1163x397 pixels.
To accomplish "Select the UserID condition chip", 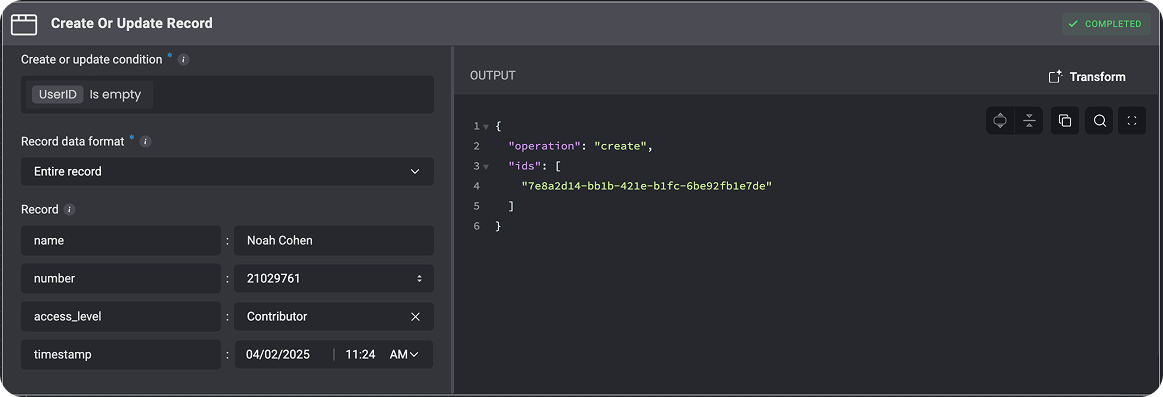I will (57, 95).
